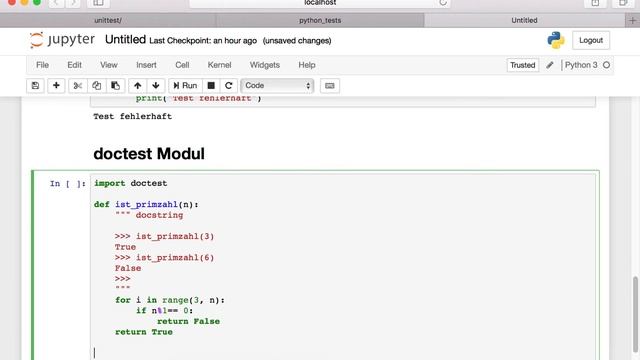Click the 'In [ ]:' cell prompt
640x360 pixels.
point(68,184)
